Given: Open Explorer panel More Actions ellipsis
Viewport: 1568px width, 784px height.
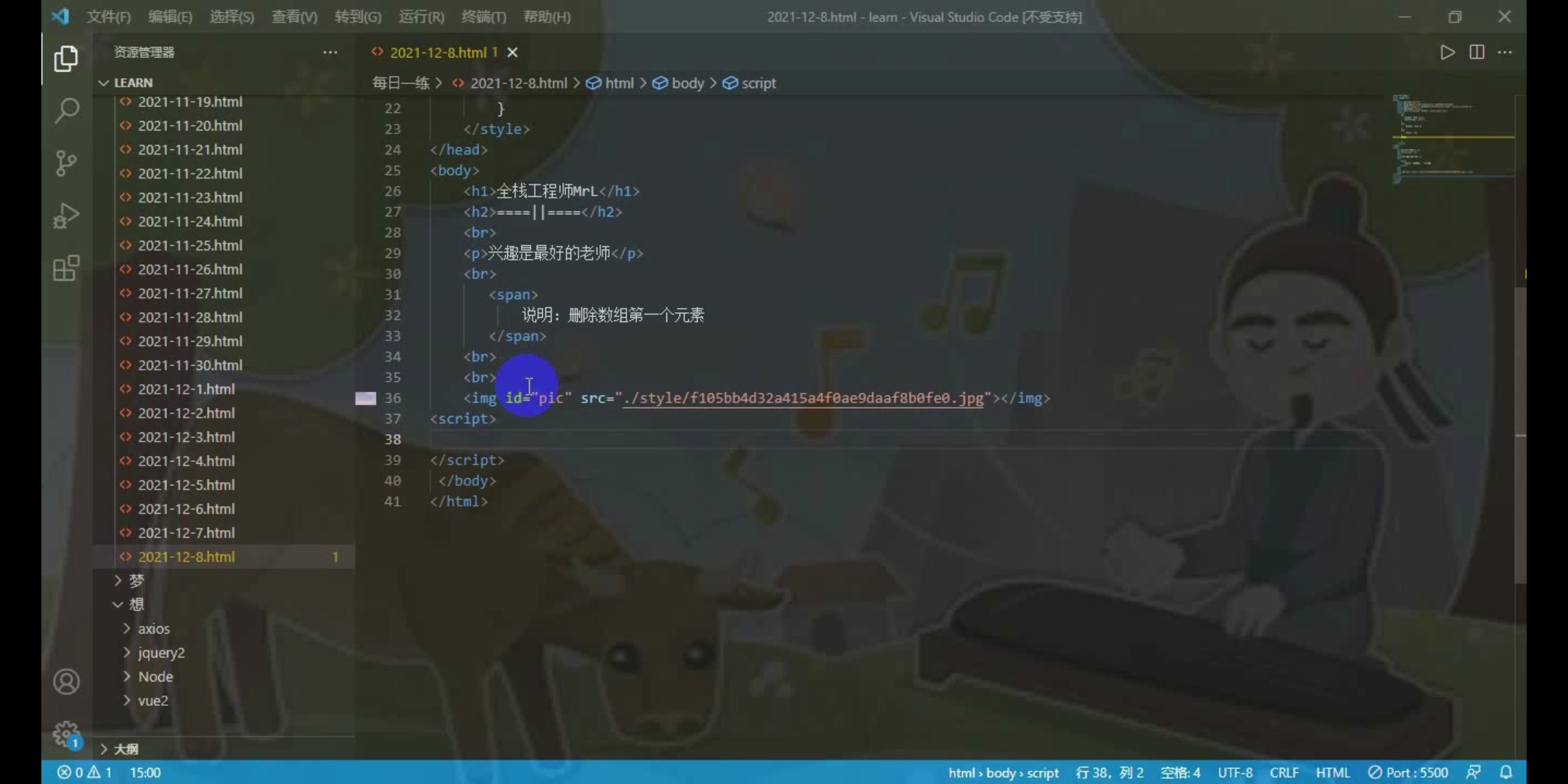Looking at the screenshot, I should click(330, 52).
